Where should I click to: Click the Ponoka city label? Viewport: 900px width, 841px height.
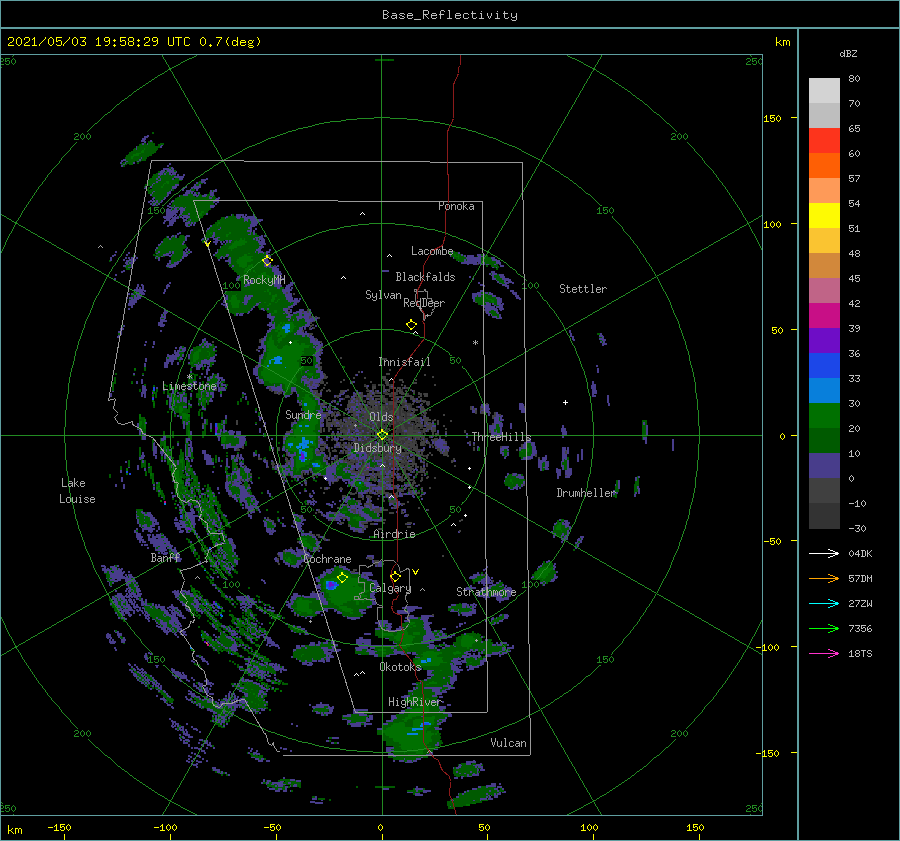[456, 206]
